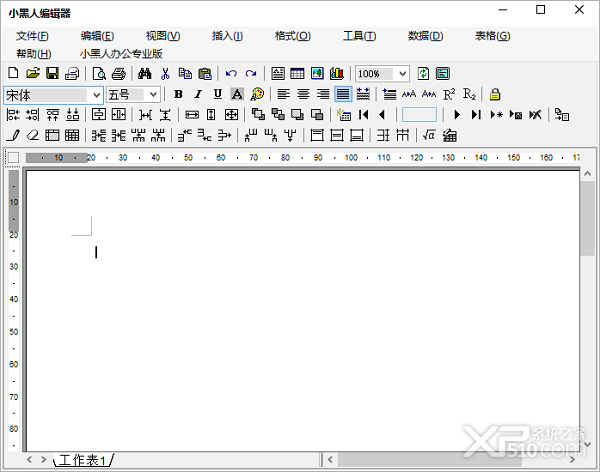
Task: Insert a bar chart
Action: point(337,73)
